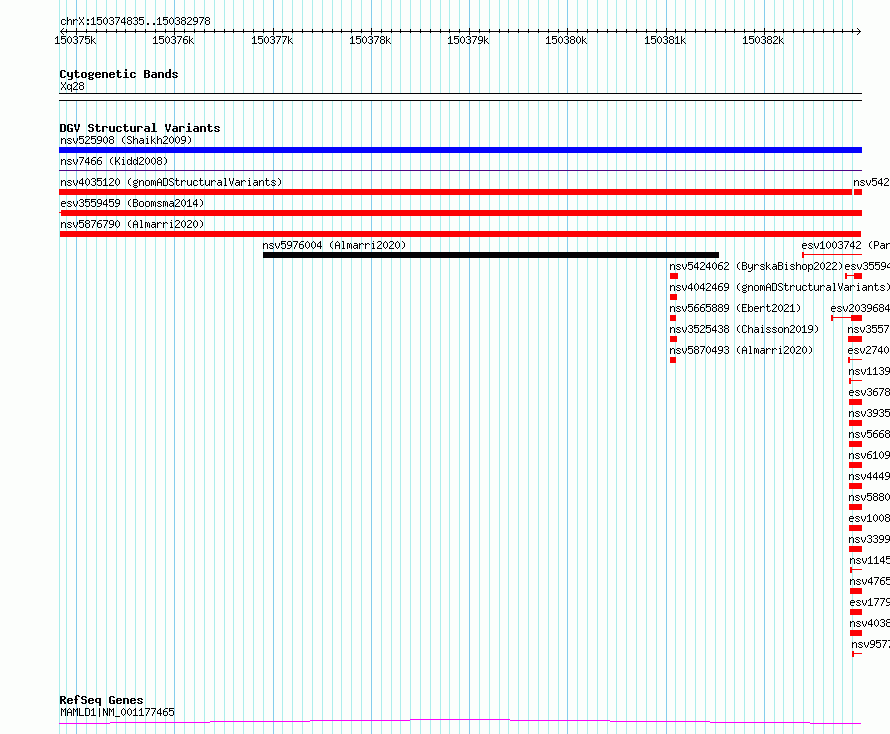Click the nsv525908 (Shaikh2009) label
890x734 pixels.
pyautogui.click(x=126, y=140)
